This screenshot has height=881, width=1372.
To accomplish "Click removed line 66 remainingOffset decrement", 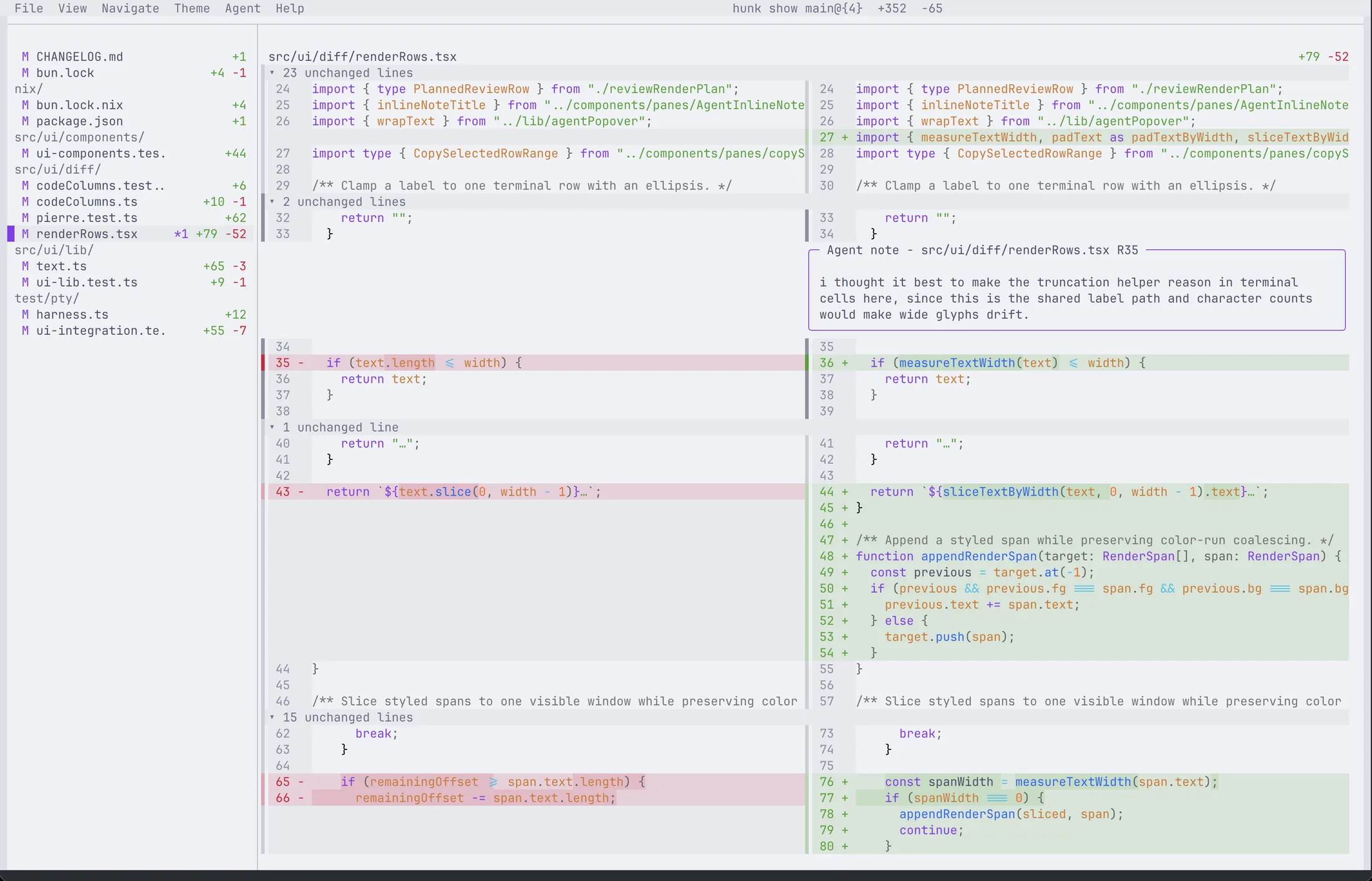I will 536,798.
